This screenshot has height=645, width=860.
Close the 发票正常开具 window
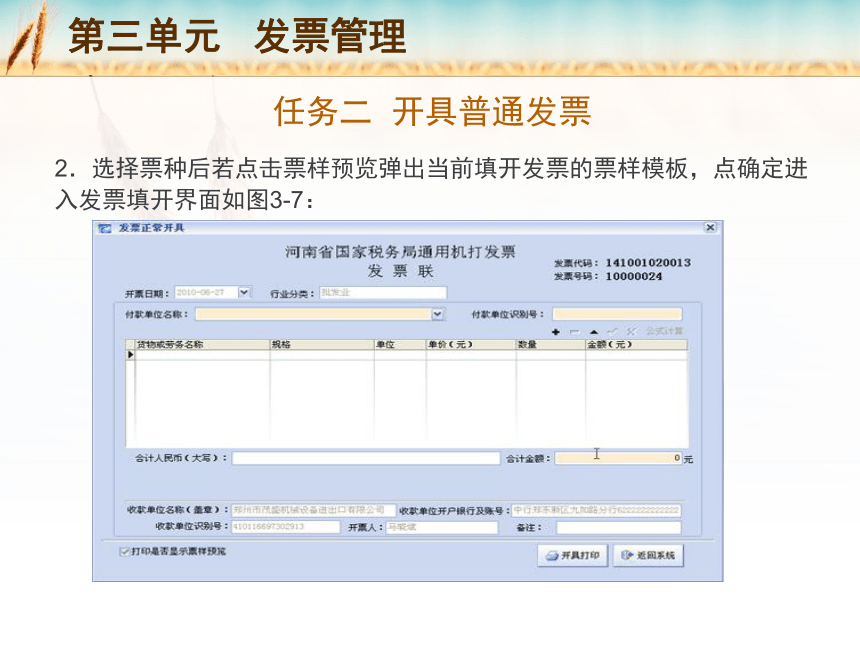(x=710, y=227)
